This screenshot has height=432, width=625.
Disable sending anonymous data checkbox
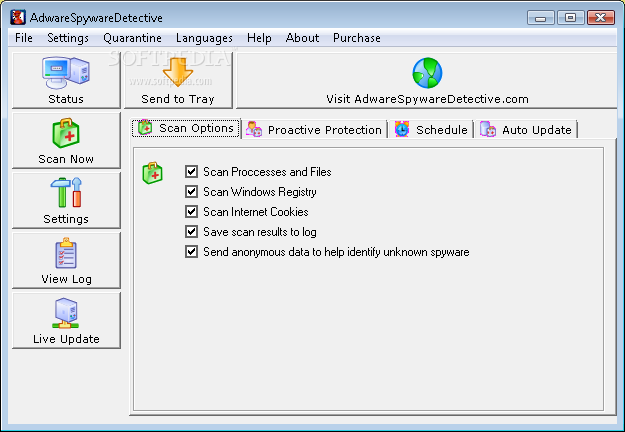pyautogui.click(x=191, y=252)
